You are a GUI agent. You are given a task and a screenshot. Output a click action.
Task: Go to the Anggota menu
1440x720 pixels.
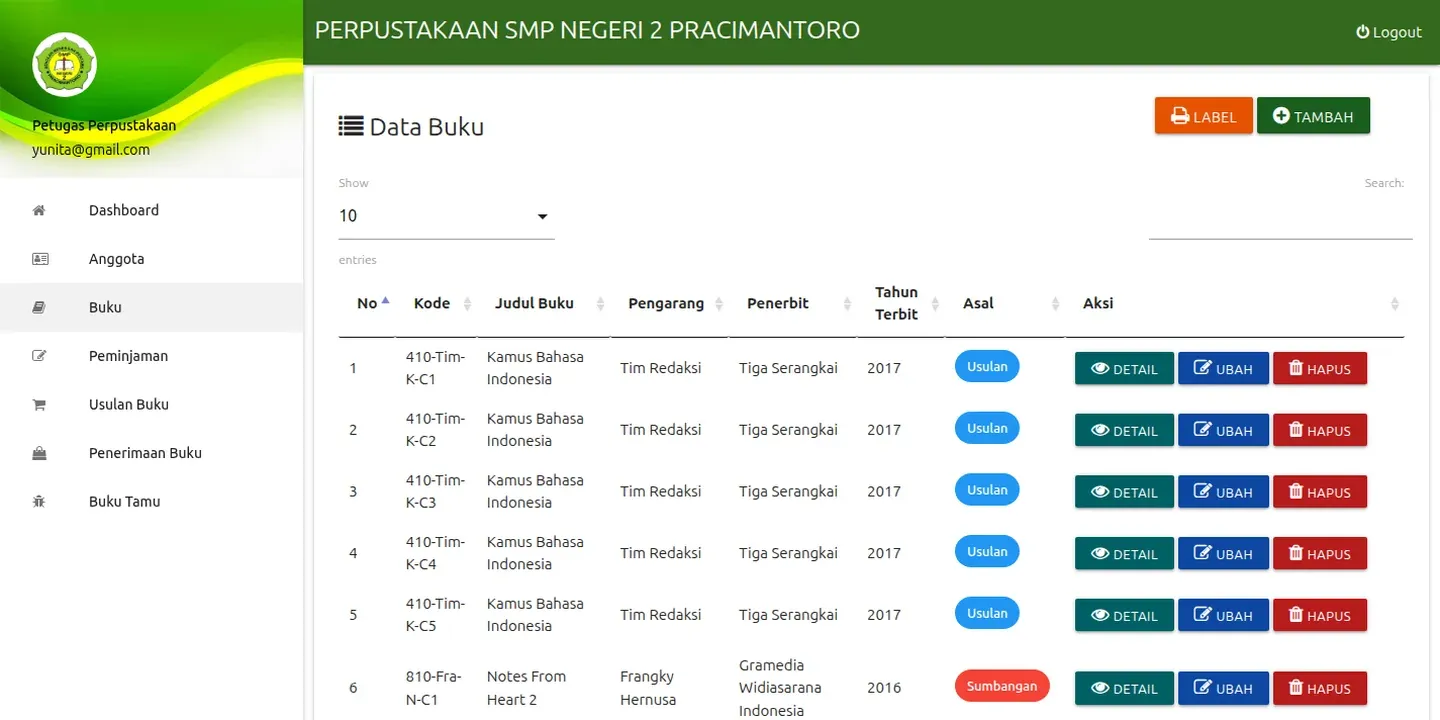[152, 259]
